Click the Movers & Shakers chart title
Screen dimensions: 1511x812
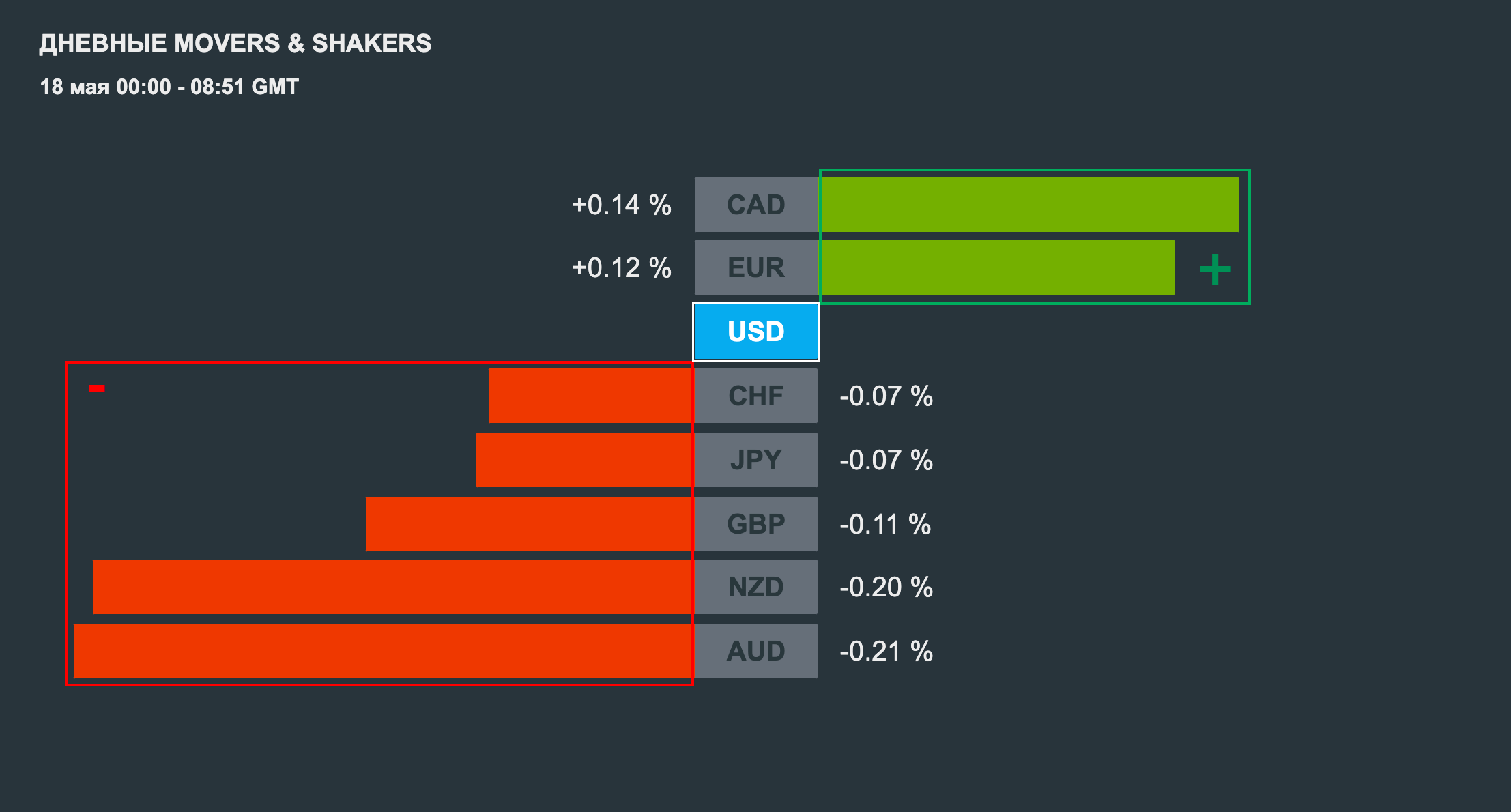235,43
